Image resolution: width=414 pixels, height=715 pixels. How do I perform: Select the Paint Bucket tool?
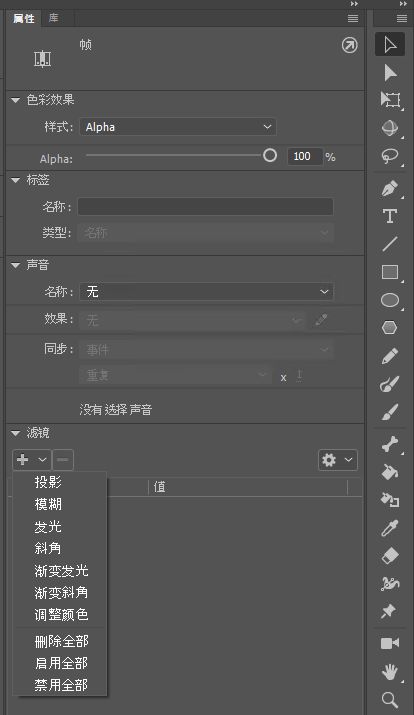pos(390,472)
